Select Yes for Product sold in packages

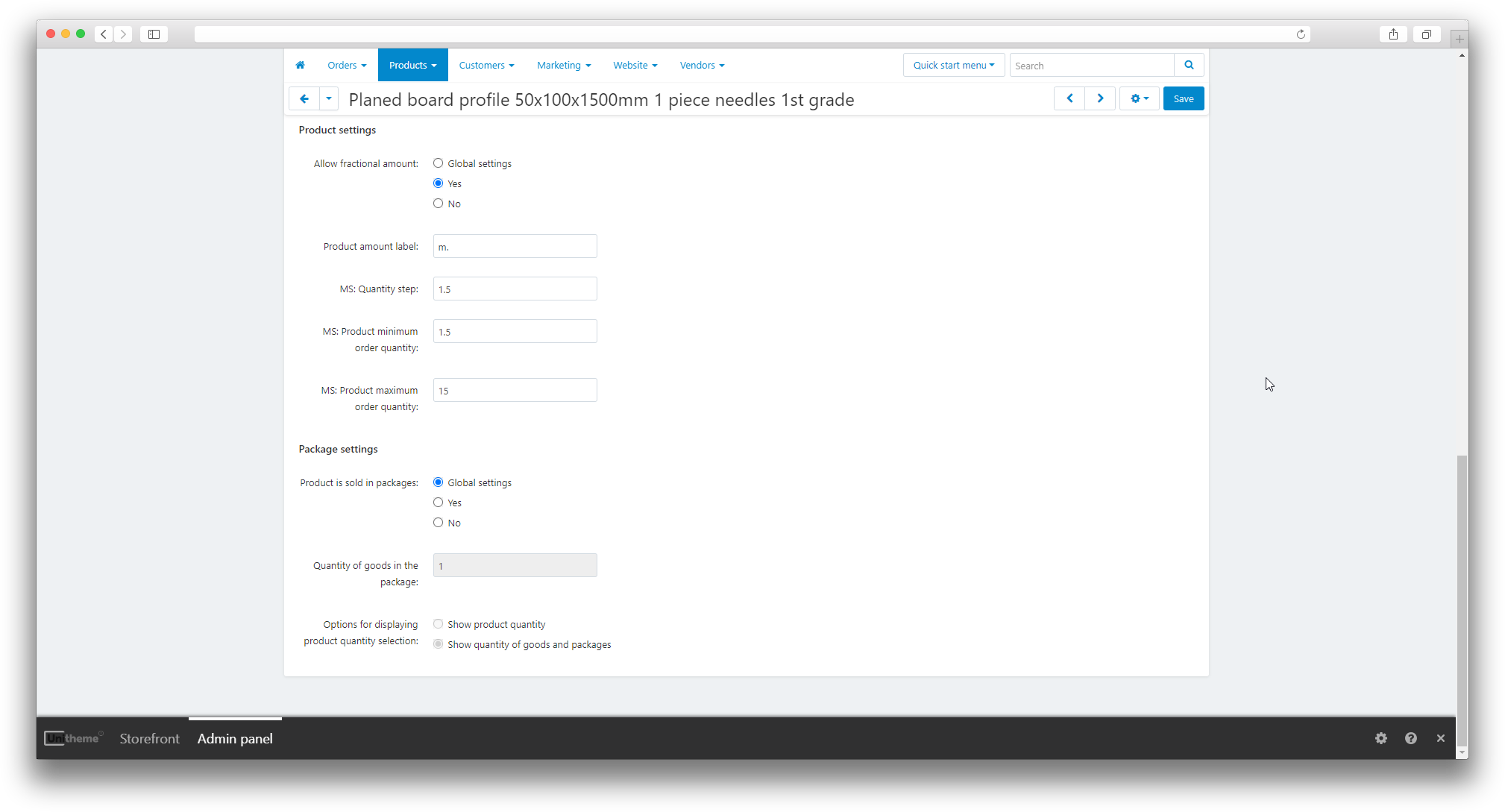click(439, 503)
